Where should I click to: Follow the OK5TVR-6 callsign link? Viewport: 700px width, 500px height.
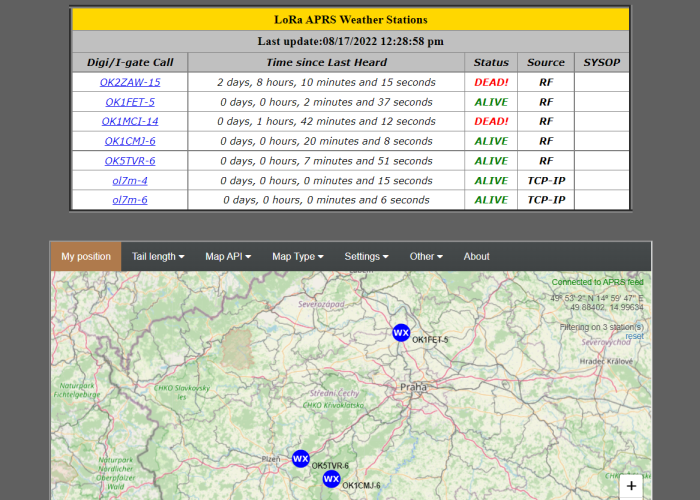click(x=130, y=161)
